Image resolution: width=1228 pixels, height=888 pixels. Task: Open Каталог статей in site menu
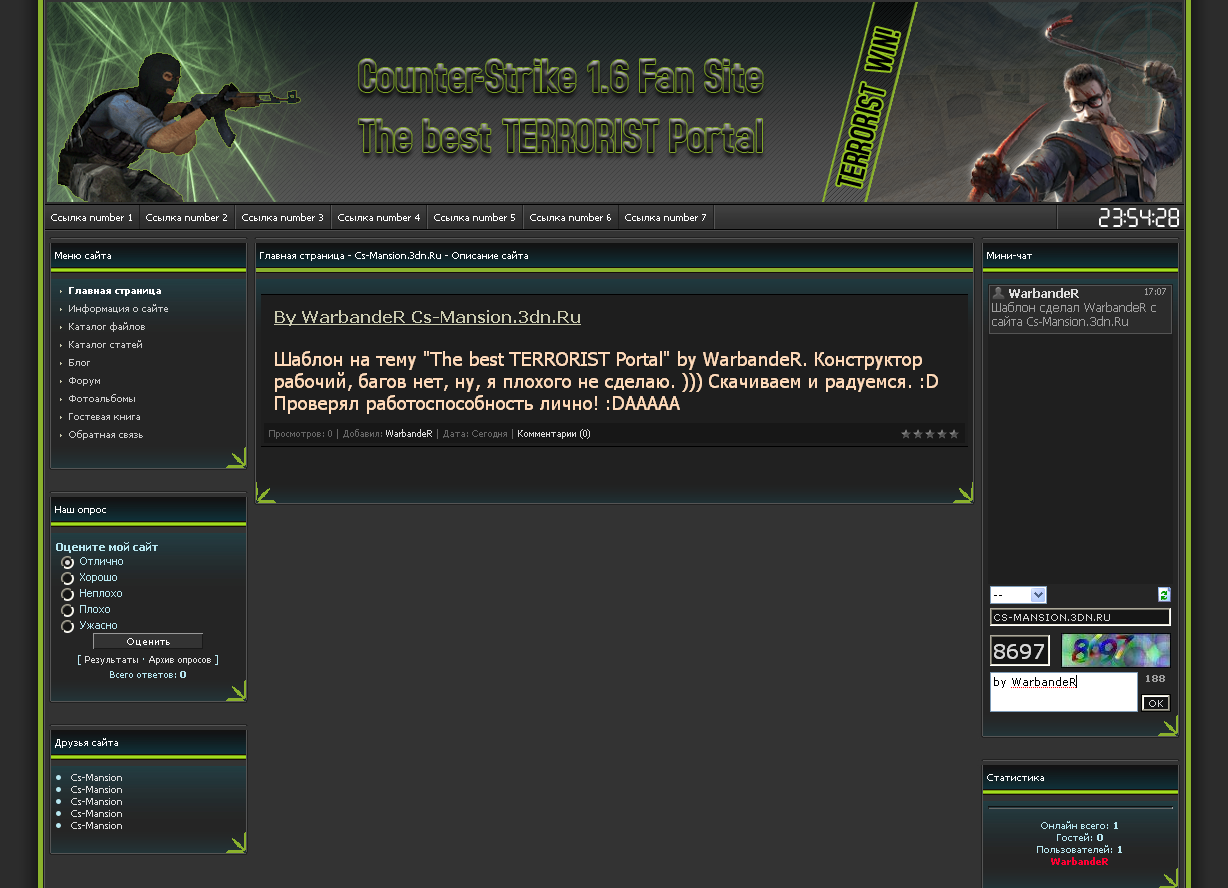click(x=105, y=345)
